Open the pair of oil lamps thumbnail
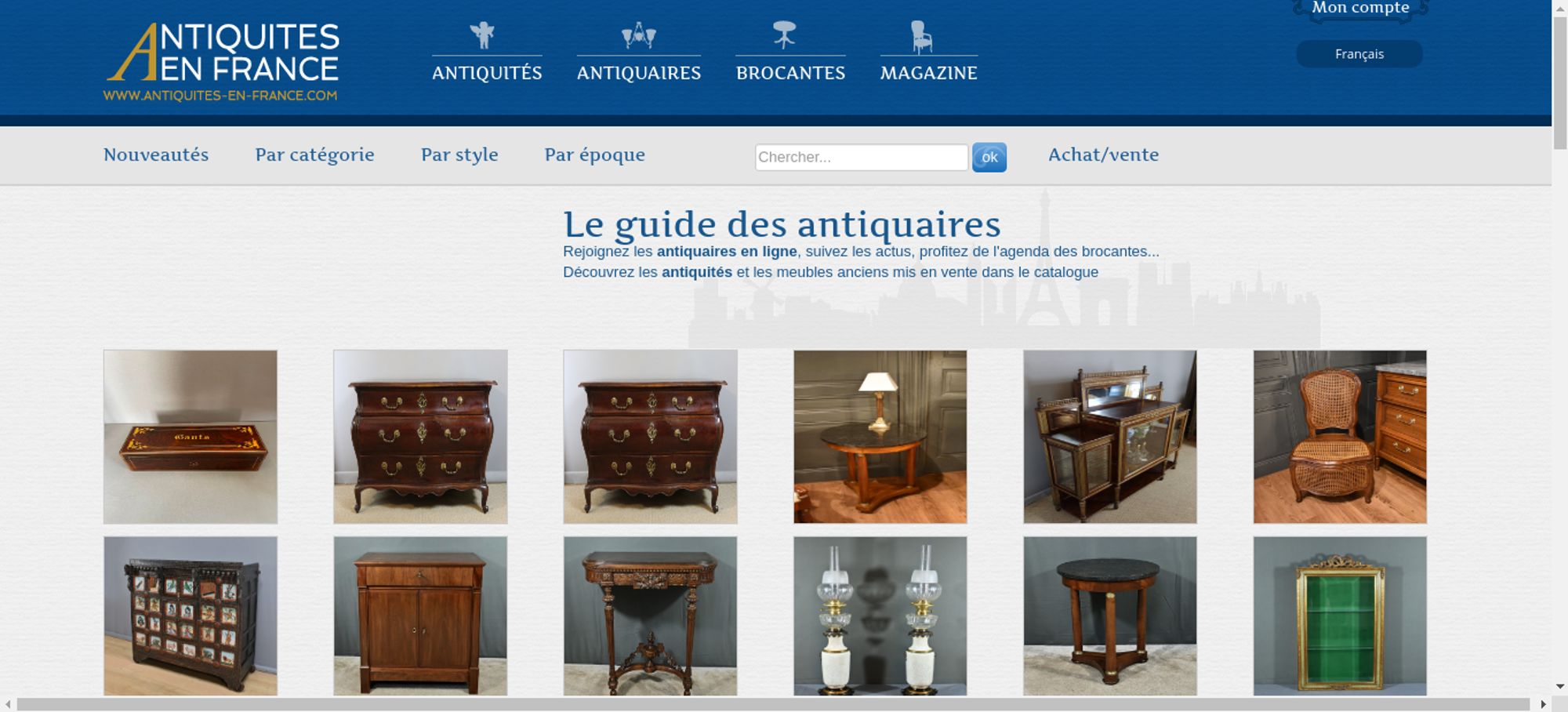Screen dimensions: 1568x712 click(x=880, y=616)
